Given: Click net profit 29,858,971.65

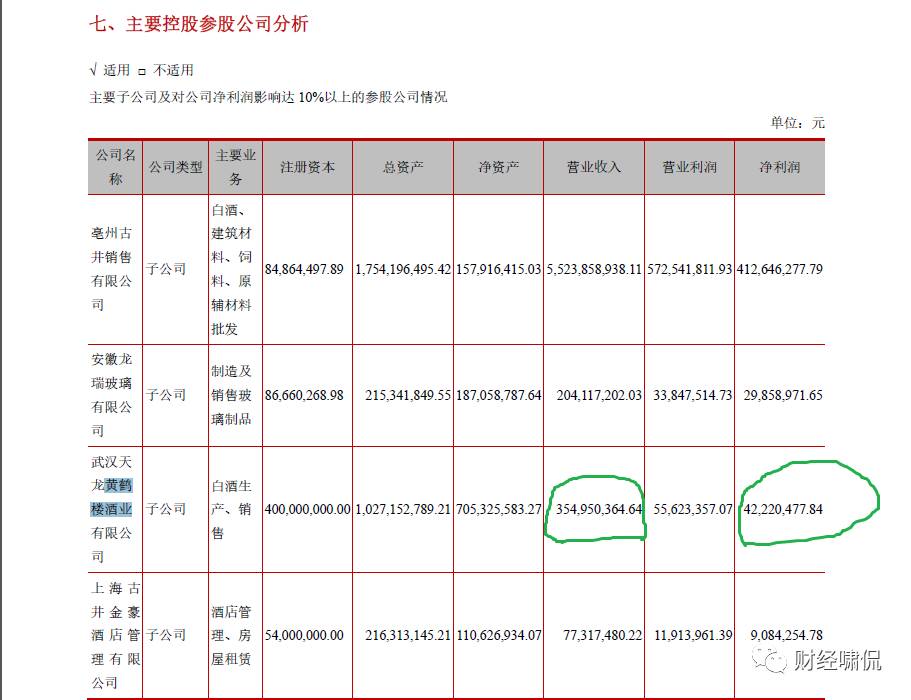Looking at the screenshot, I should point(783,396).
